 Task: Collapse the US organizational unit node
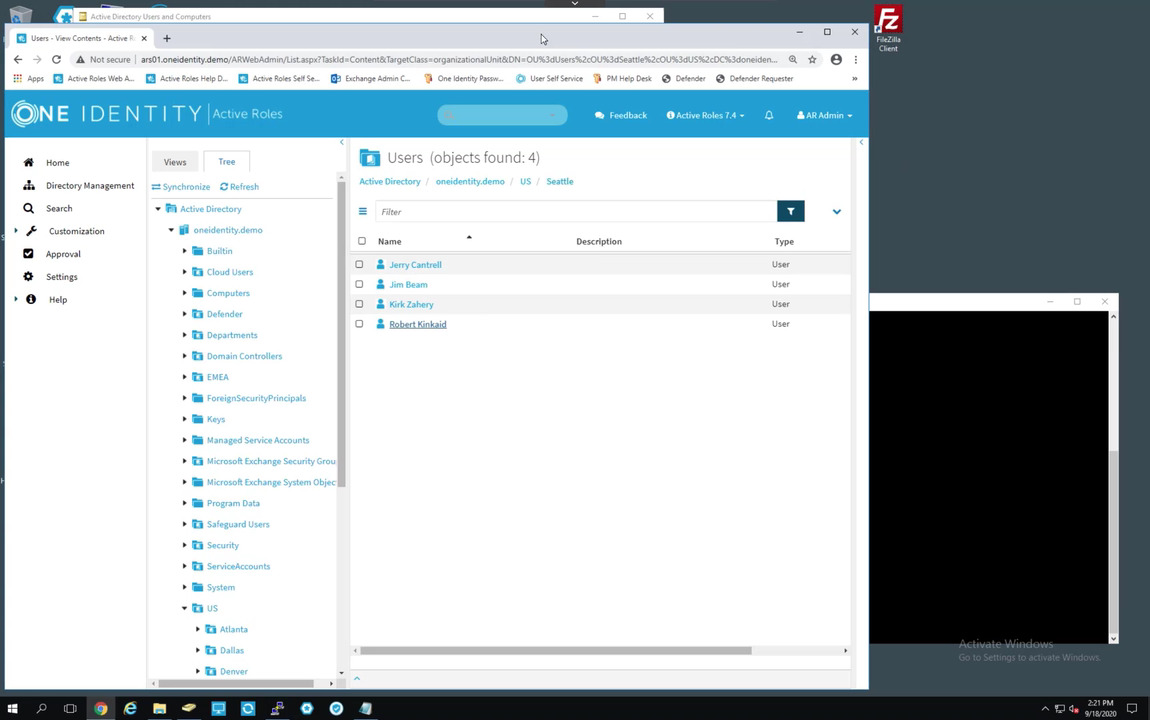point(185,608)
